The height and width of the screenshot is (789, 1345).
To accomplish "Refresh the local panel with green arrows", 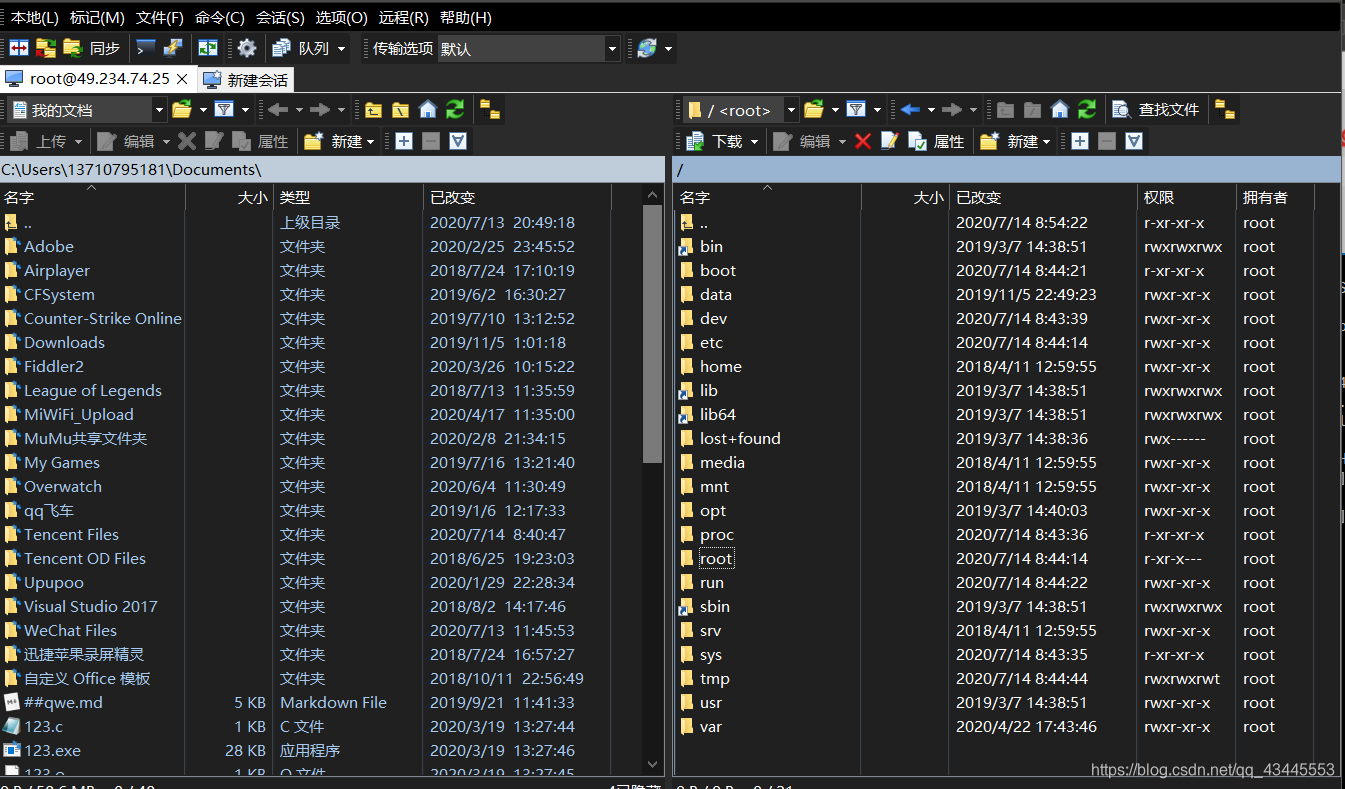I will (x=455, y=110).
